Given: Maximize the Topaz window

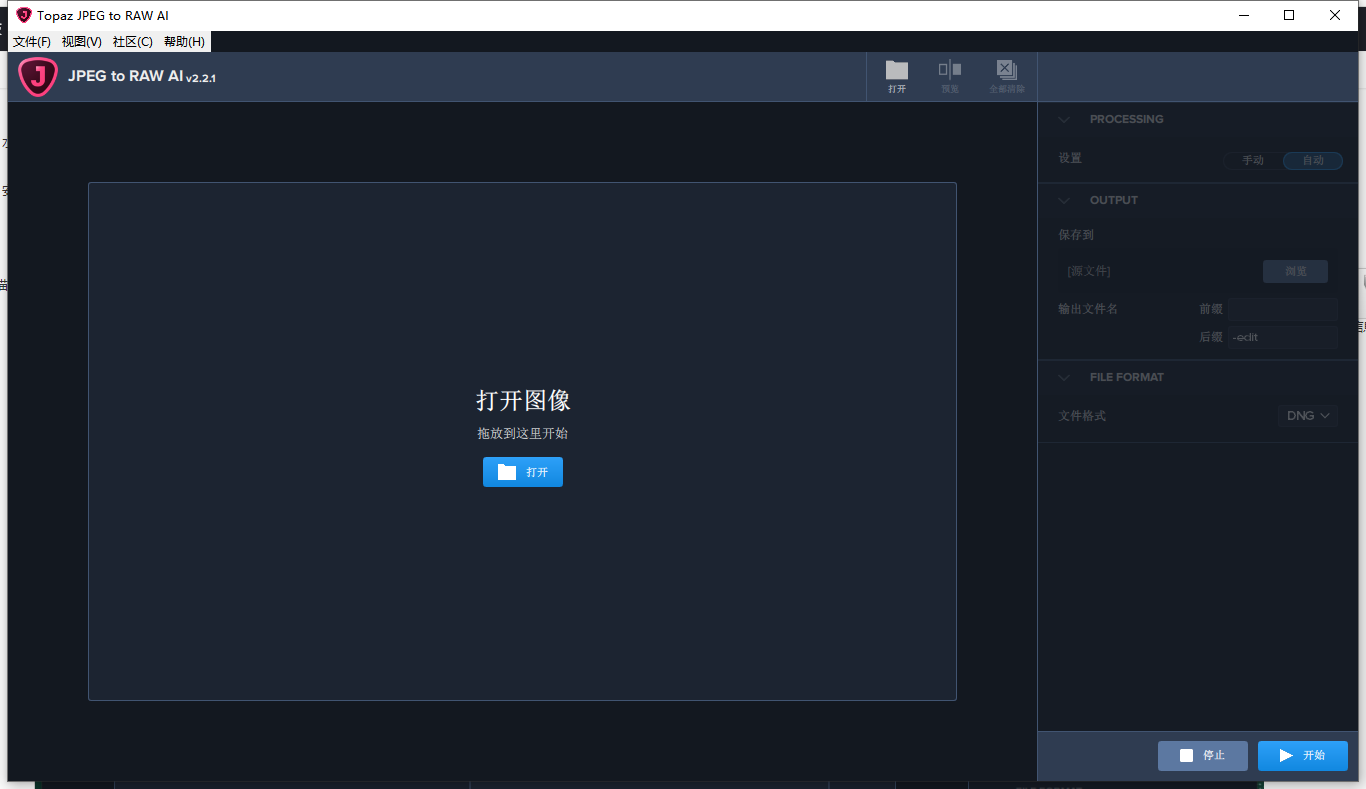Looking at the screenshot, I should (1289, 15).
